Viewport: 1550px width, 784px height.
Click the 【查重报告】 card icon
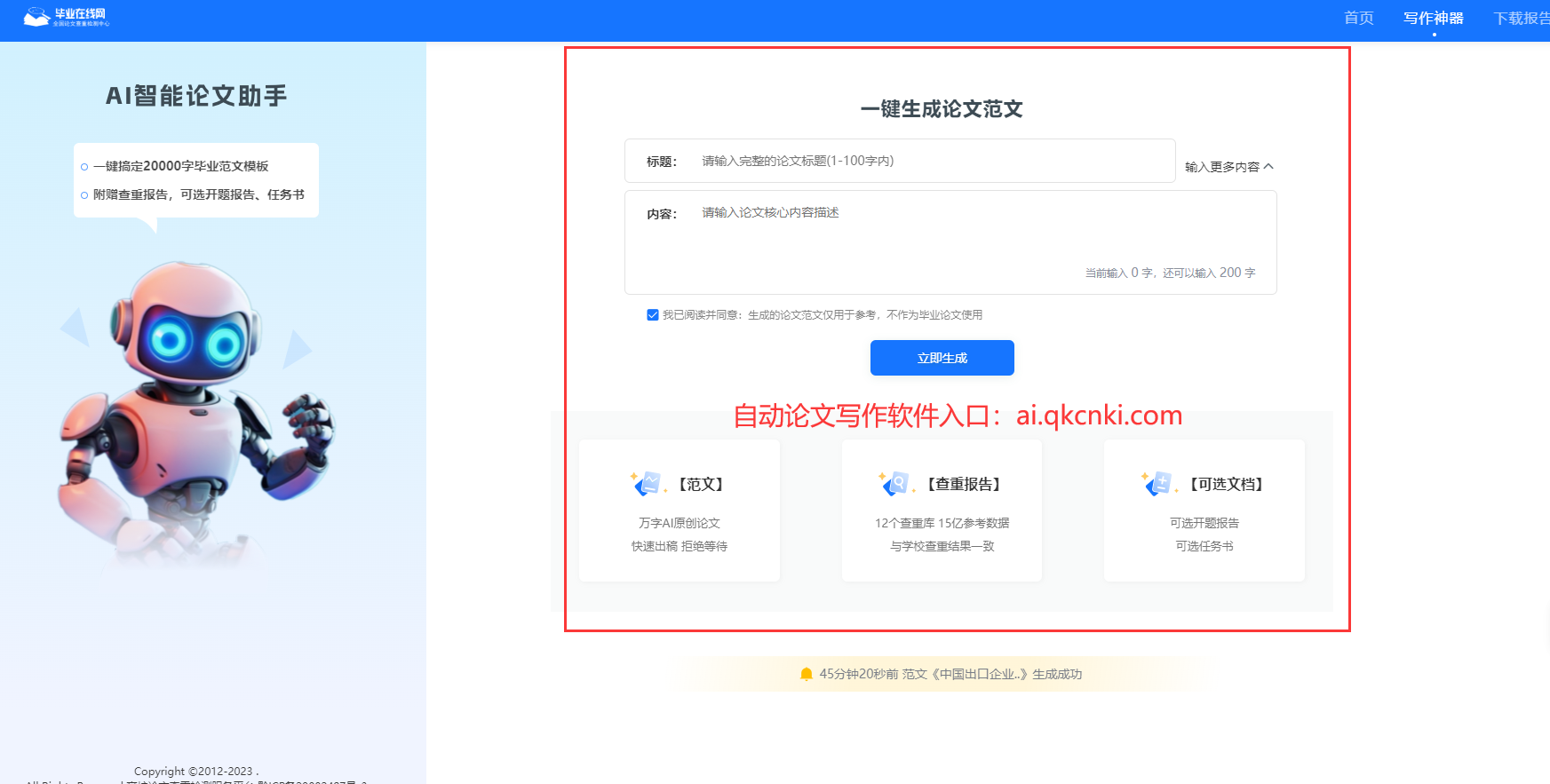click(894, 484)
